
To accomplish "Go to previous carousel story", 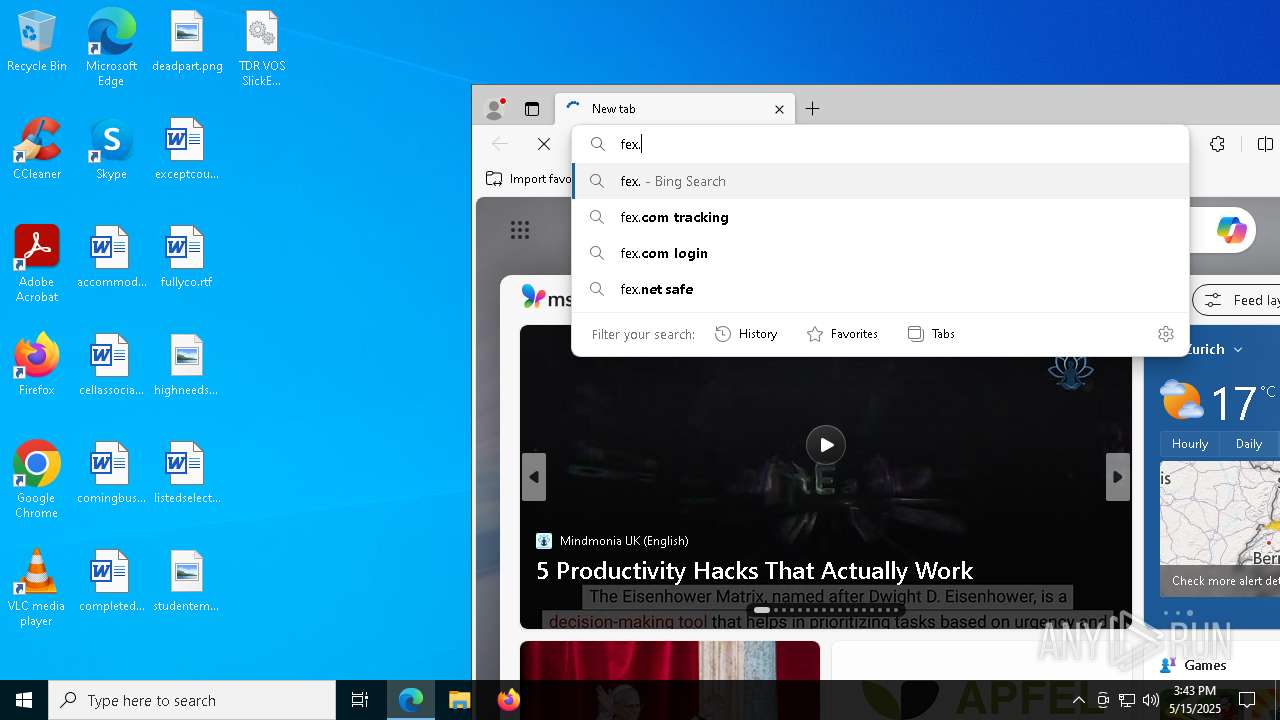I will 534,477.
